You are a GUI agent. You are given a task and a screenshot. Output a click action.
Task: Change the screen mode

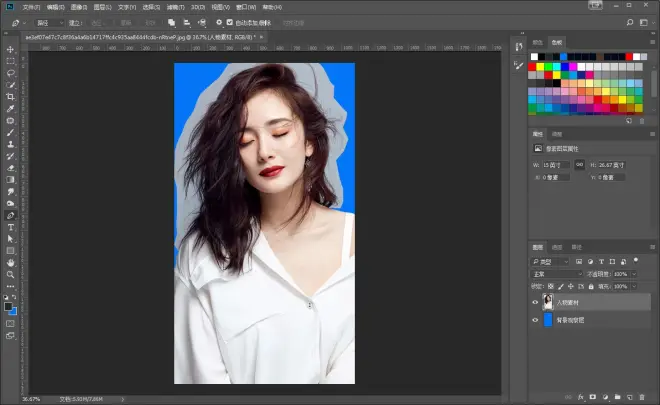tap(10, 336)
